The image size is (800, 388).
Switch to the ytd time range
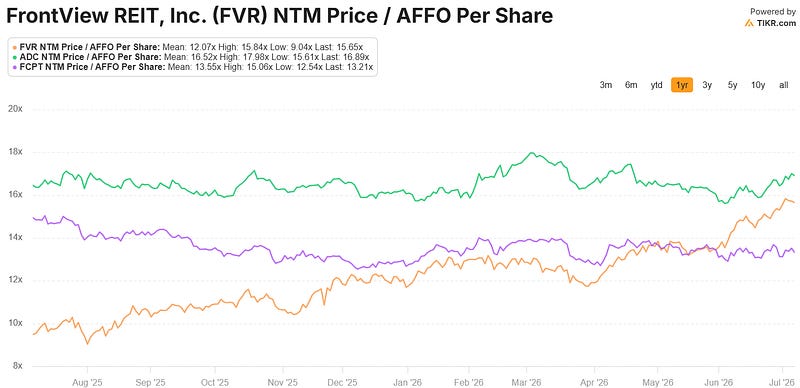(x=657, y=85)
